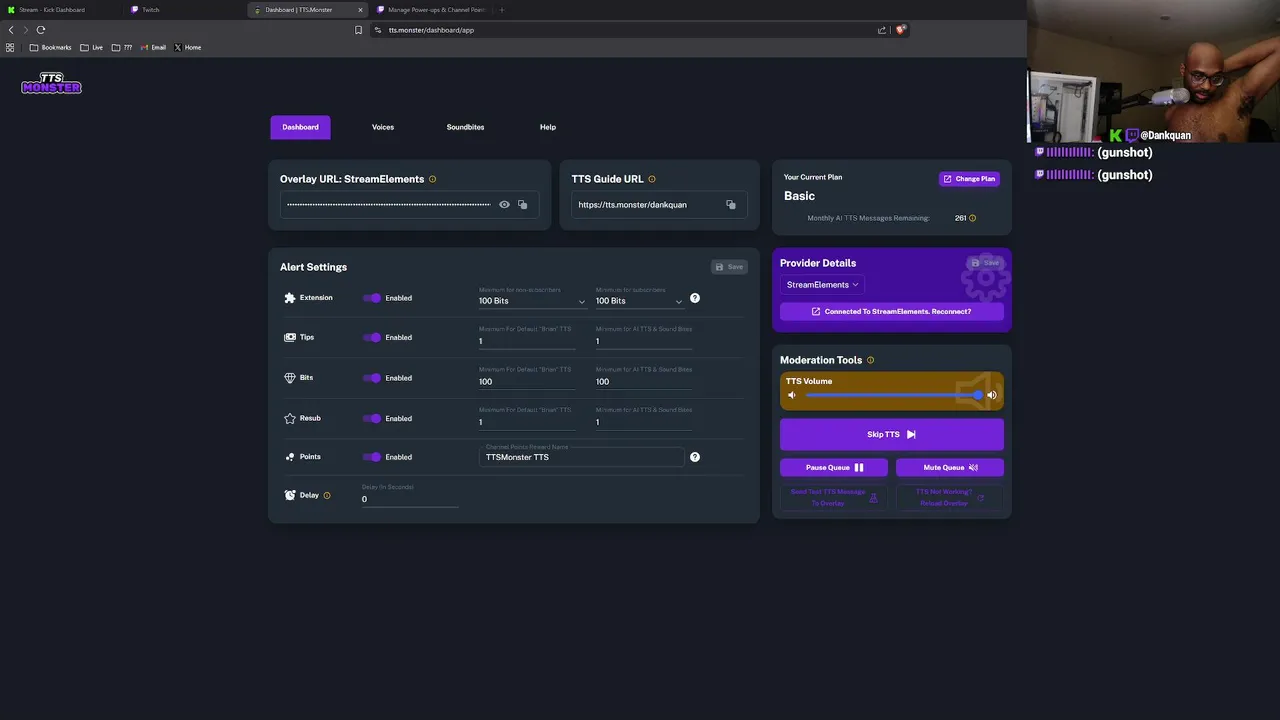Copy the TTS Guide URL
This screenshot has width=1280, height=720.
731,205
